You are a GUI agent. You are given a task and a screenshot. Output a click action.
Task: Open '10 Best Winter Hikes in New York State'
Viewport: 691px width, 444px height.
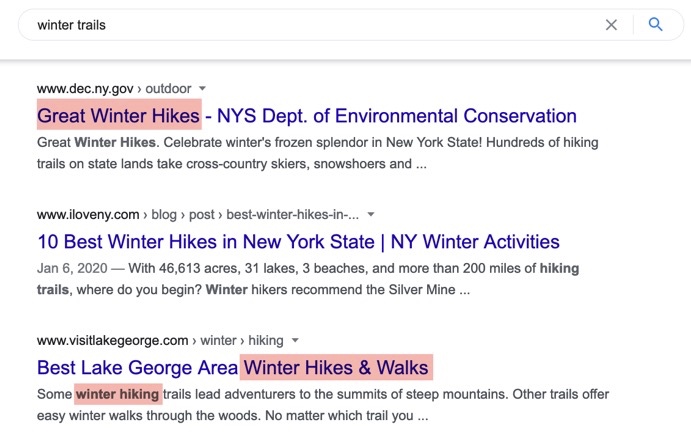pyautogui.click(x=298, y=242)
